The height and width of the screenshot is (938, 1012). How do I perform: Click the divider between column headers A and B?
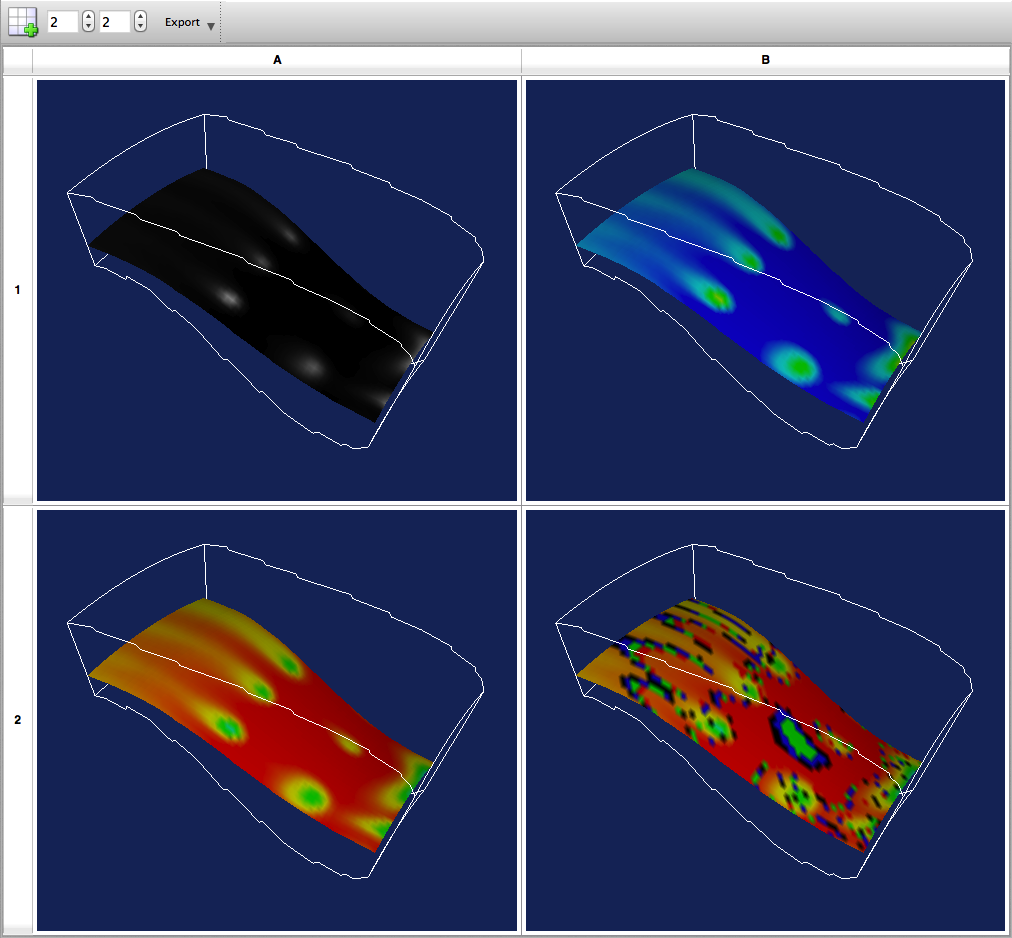pyautogui.click(x=521, y=61)
